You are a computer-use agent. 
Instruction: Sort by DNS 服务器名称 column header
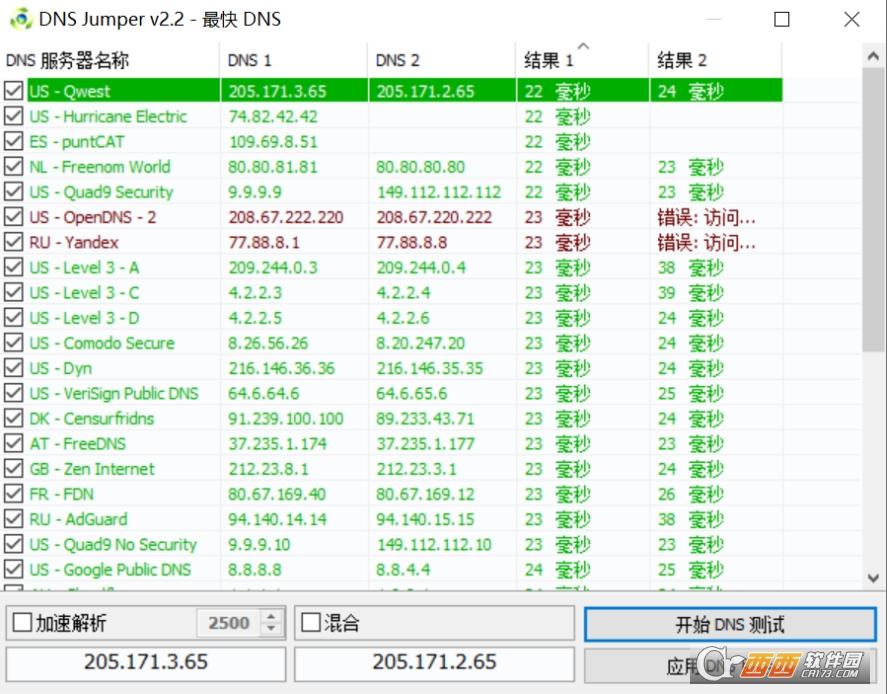[x=110, y=60]
